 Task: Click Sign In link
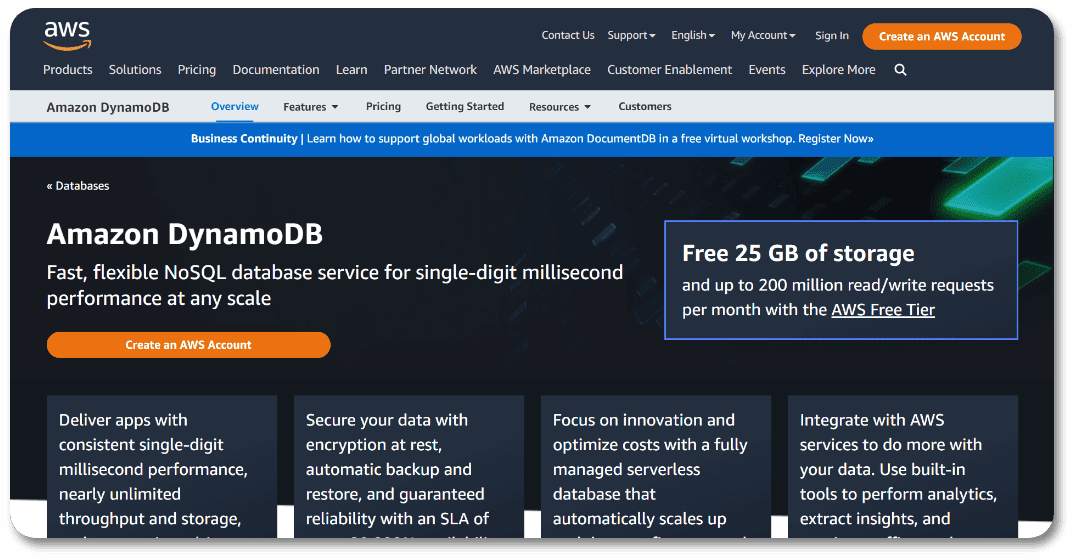pyautogui.click(x=832, y=36)
